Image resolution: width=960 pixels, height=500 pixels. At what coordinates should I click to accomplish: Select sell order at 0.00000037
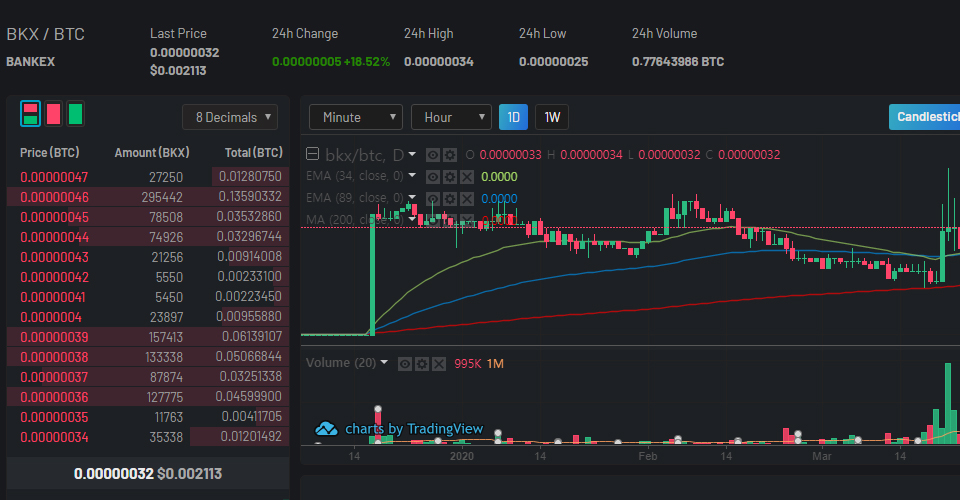(x=148, y=377)
